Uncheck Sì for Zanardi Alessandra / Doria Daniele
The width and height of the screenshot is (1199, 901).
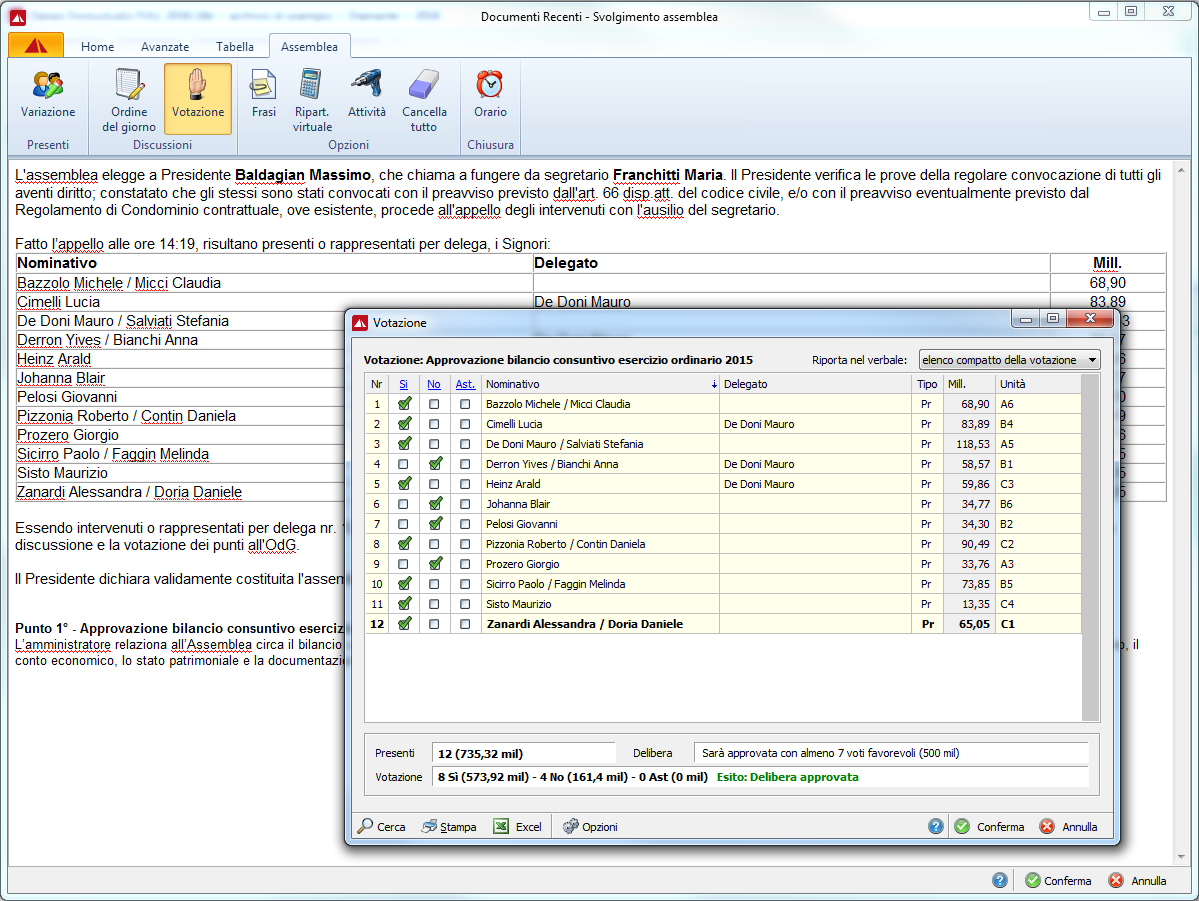404,624
